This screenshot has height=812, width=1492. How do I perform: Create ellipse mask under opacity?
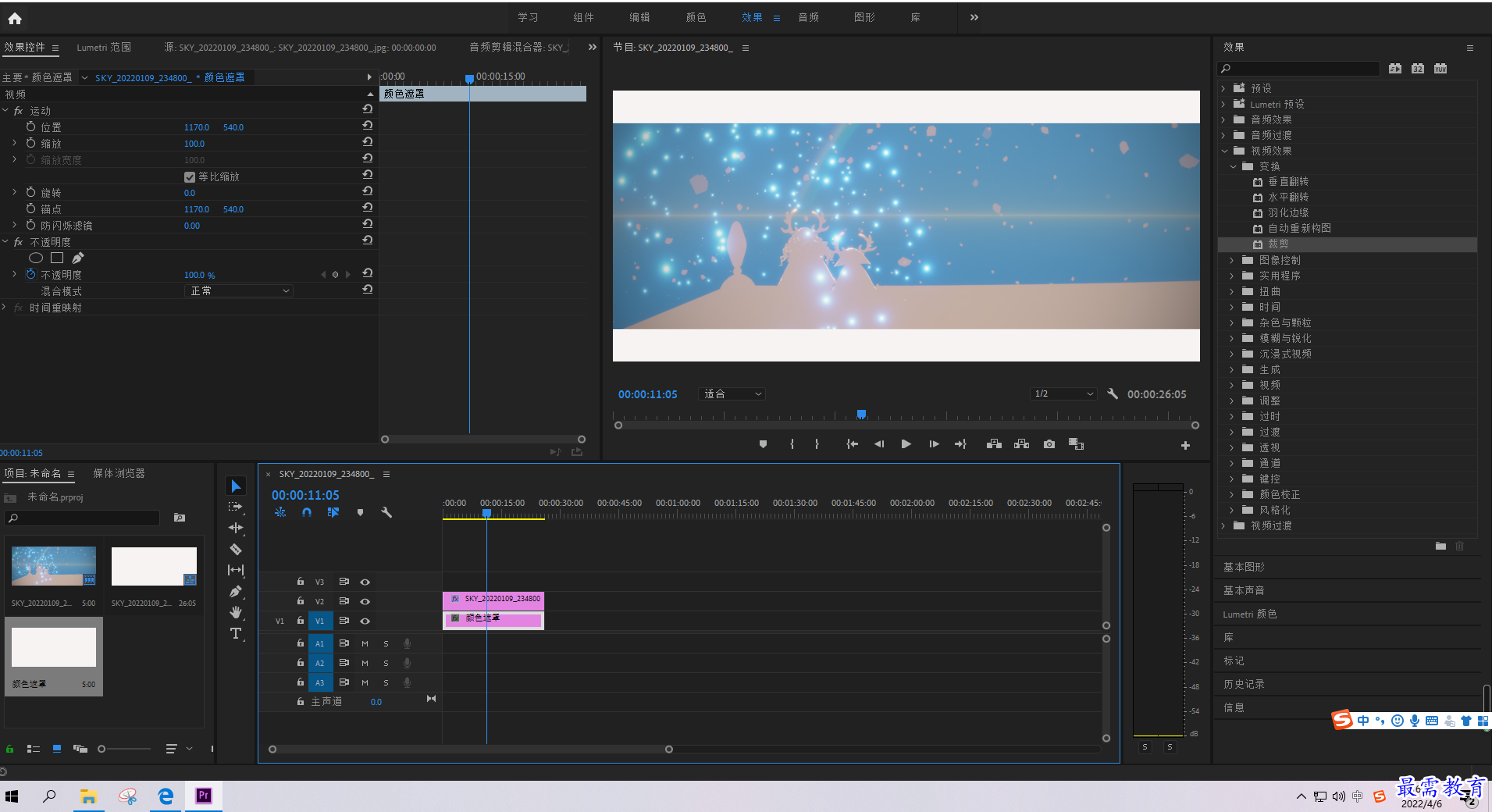(36, 258)
